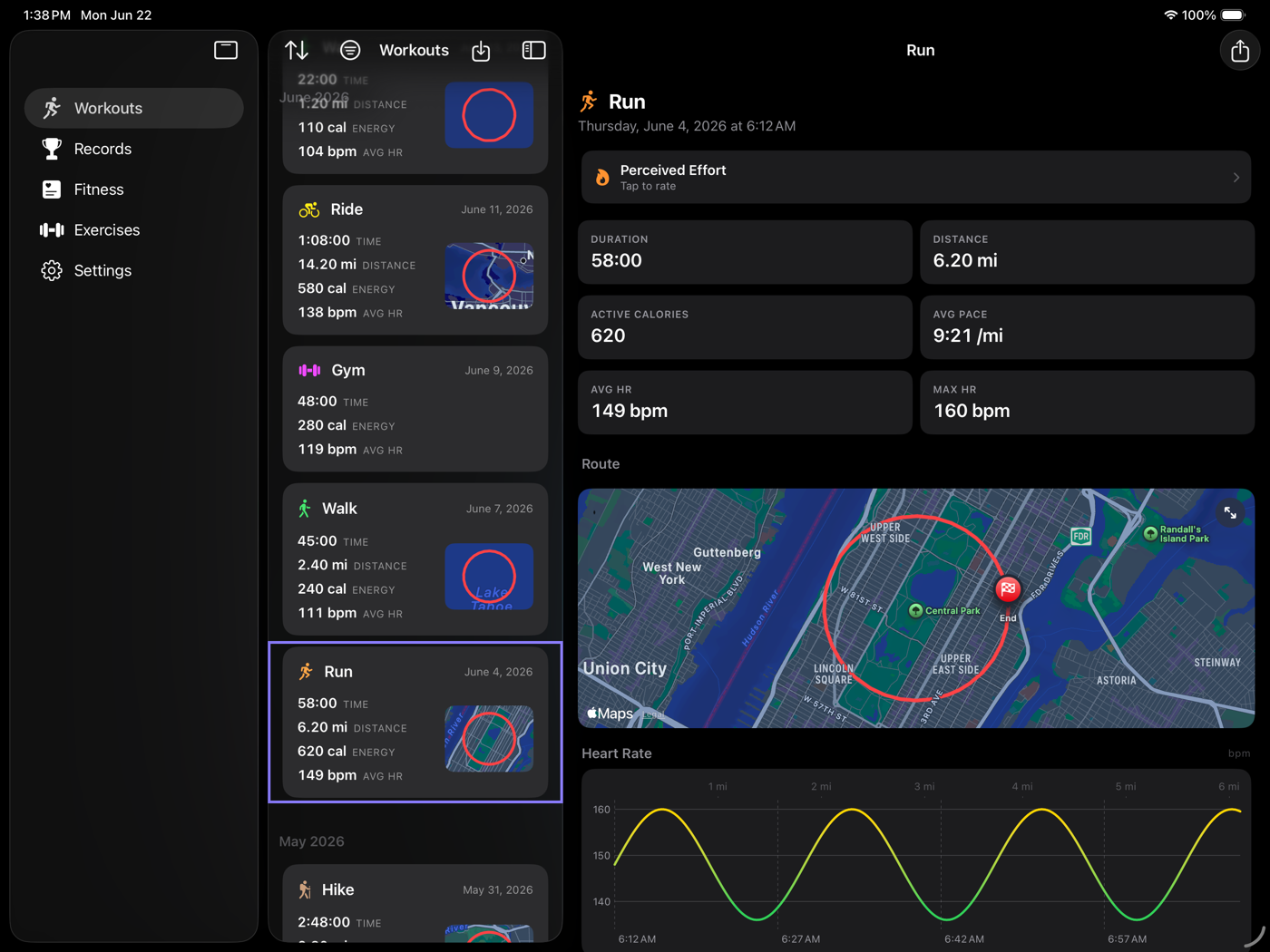Tap the Heart Rate section label

pyautogui.click(x=617, y=753)
